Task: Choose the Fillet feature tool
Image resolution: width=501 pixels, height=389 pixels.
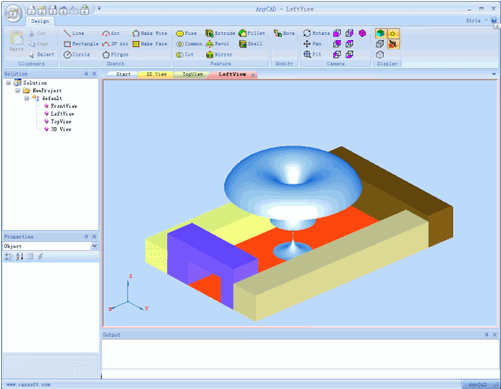Action: (252, 33)
